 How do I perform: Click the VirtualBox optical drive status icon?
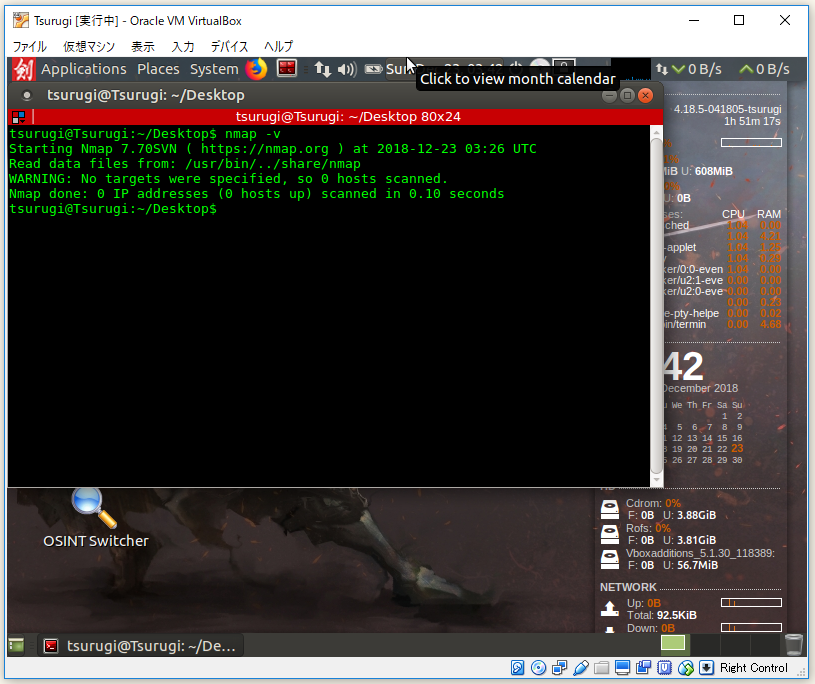(x=537, y=667)
